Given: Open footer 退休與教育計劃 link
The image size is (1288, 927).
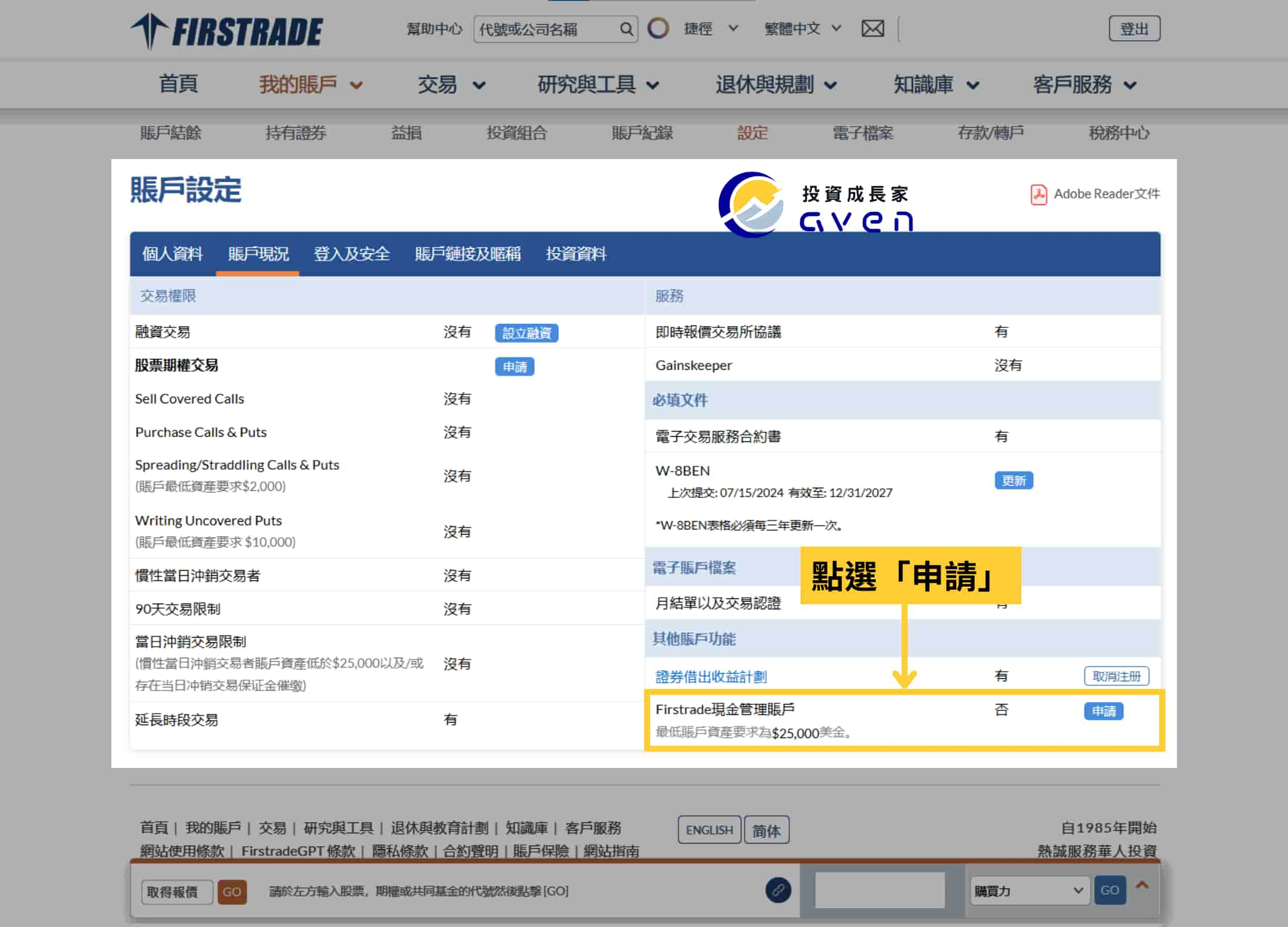Looking at the screenshot, I should (439, 828).
